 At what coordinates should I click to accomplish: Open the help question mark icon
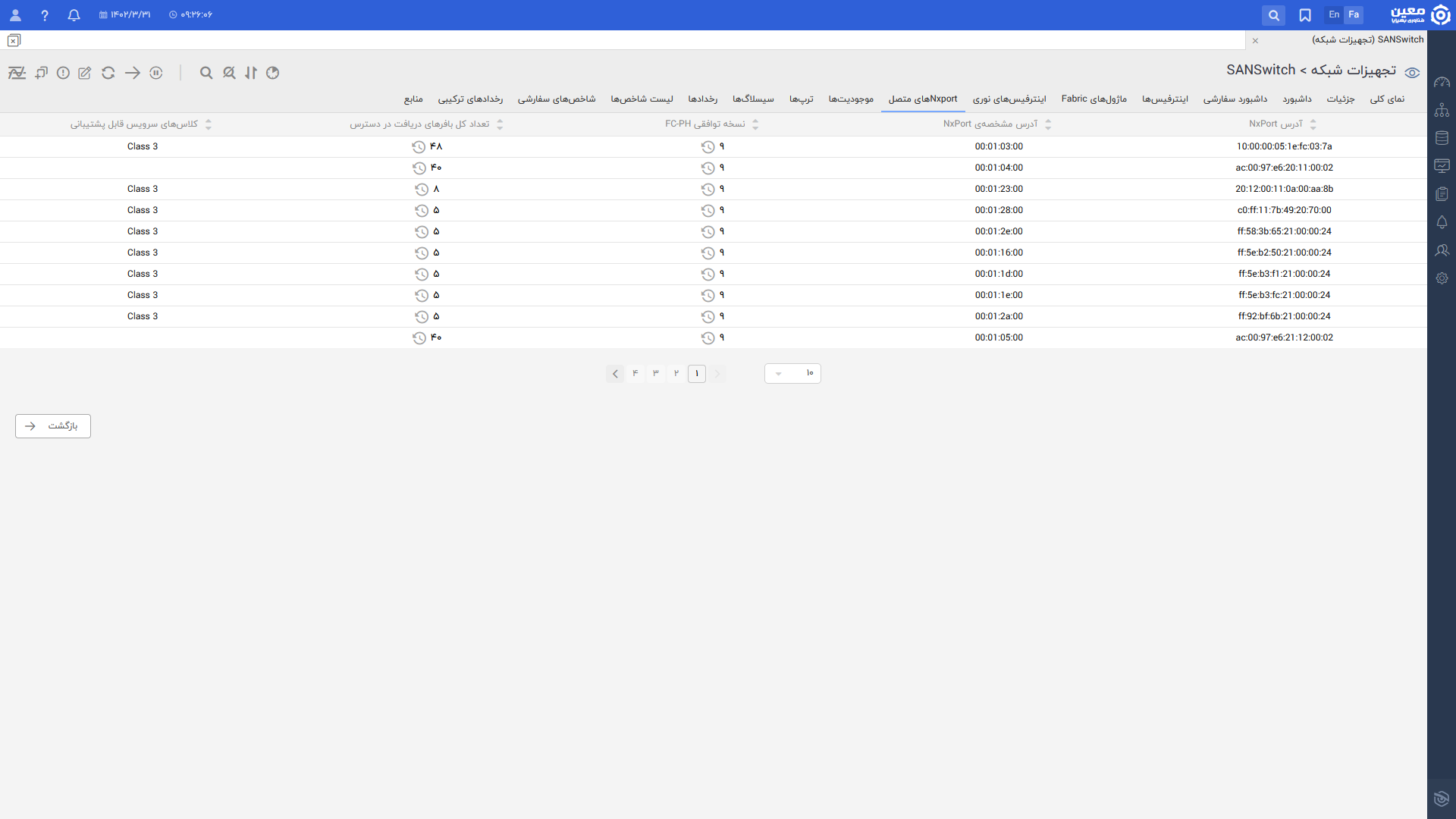[x=45, y=15]
